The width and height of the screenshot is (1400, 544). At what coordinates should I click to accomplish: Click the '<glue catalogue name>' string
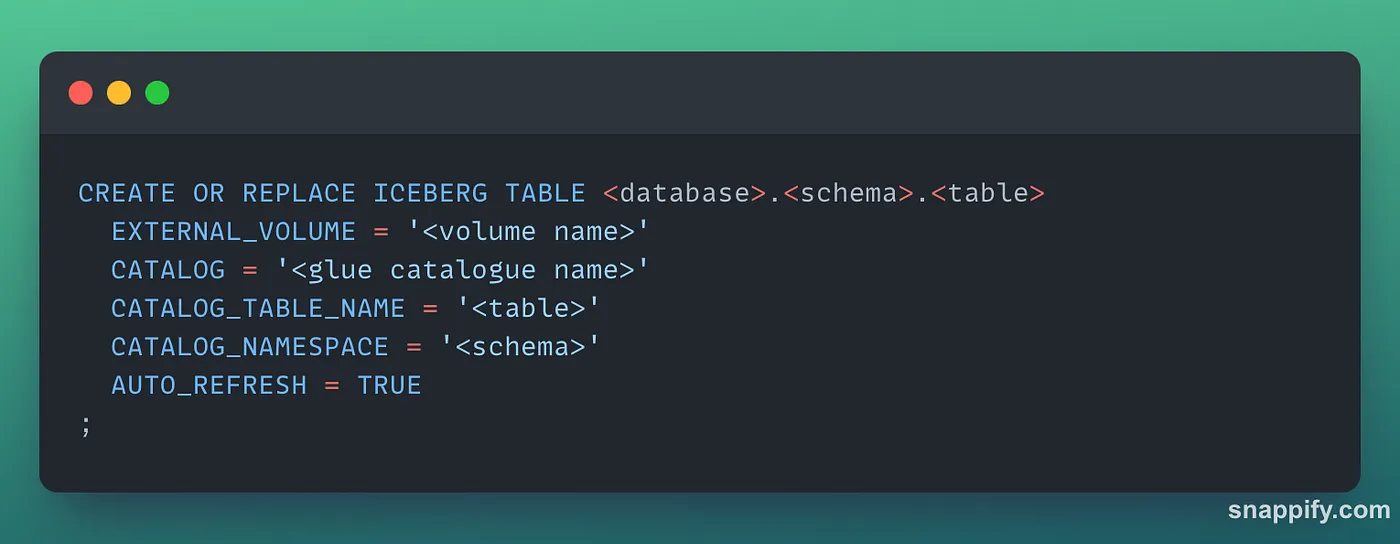[463, 270]
